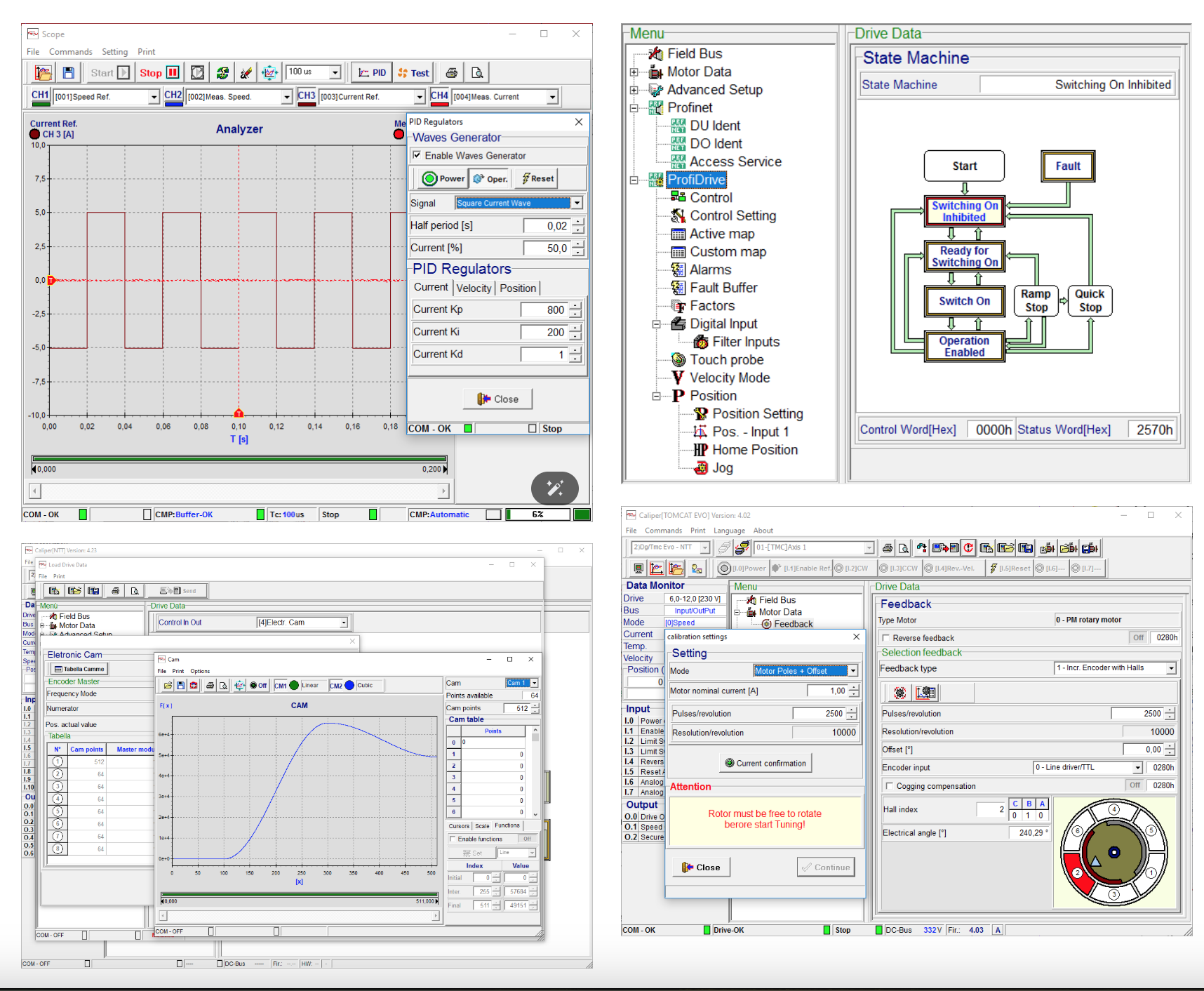Toggle Enable Waves Generator checkbox
Viewport: 1204px width, 991px height.
pyautogui.click(x=417, y=155)
